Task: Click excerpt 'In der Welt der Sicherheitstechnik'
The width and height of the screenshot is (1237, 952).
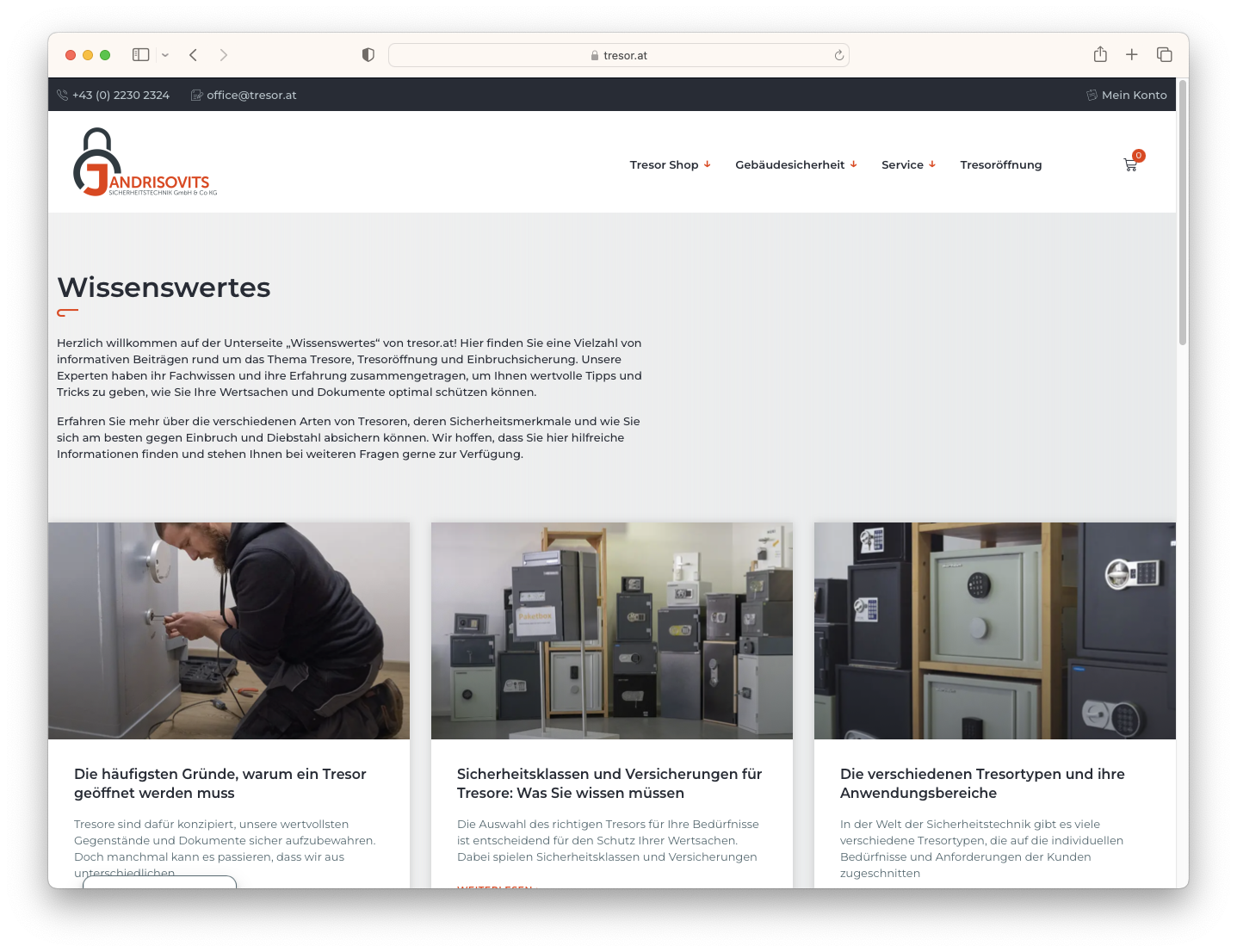Action: click(x=981, y=849)
